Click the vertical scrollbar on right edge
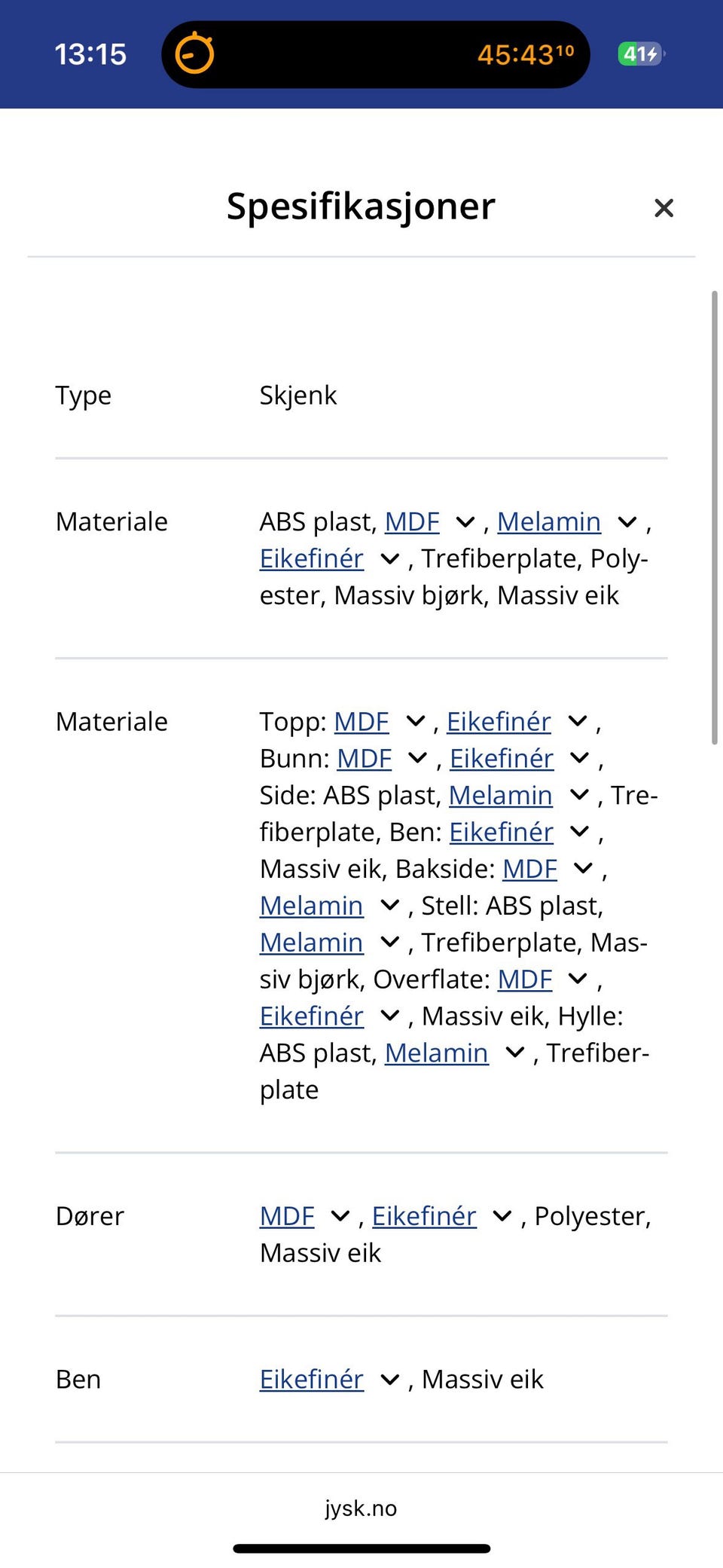 point(714,517)
